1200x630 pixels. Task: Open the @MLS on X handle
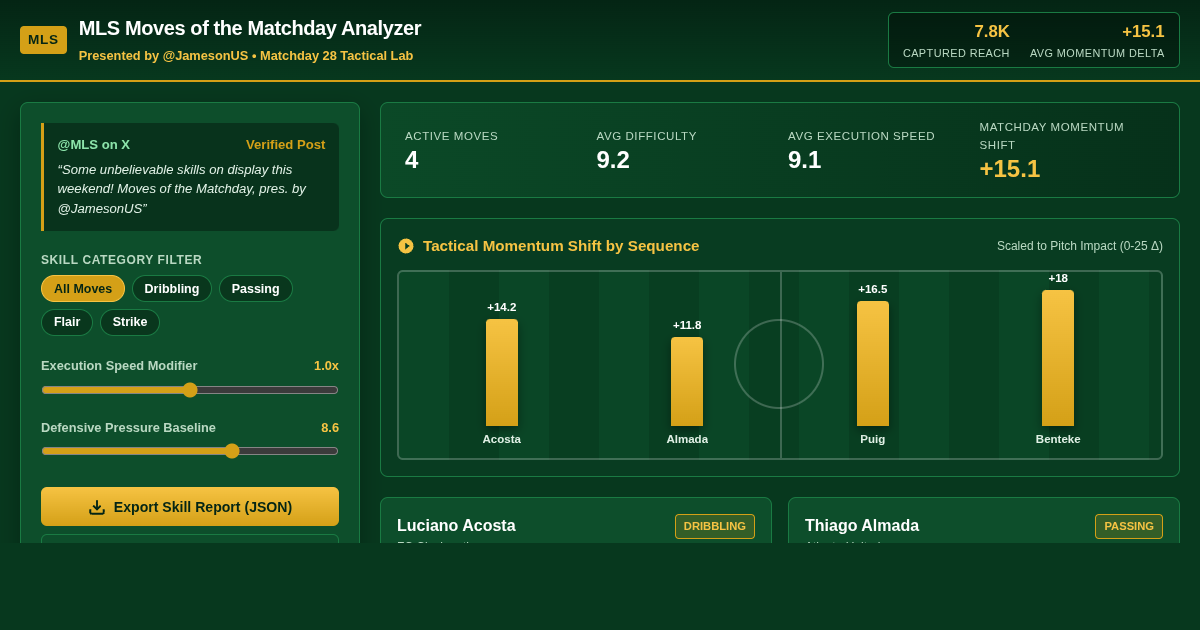click(94, 144)
